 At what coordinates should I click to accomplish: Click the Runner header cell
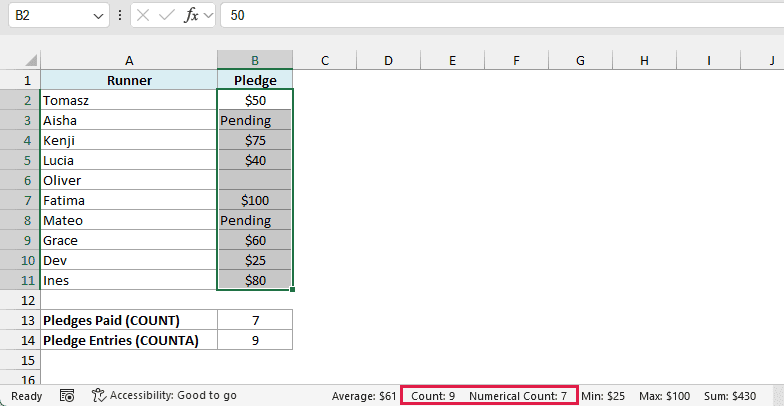tap(129, 80)
